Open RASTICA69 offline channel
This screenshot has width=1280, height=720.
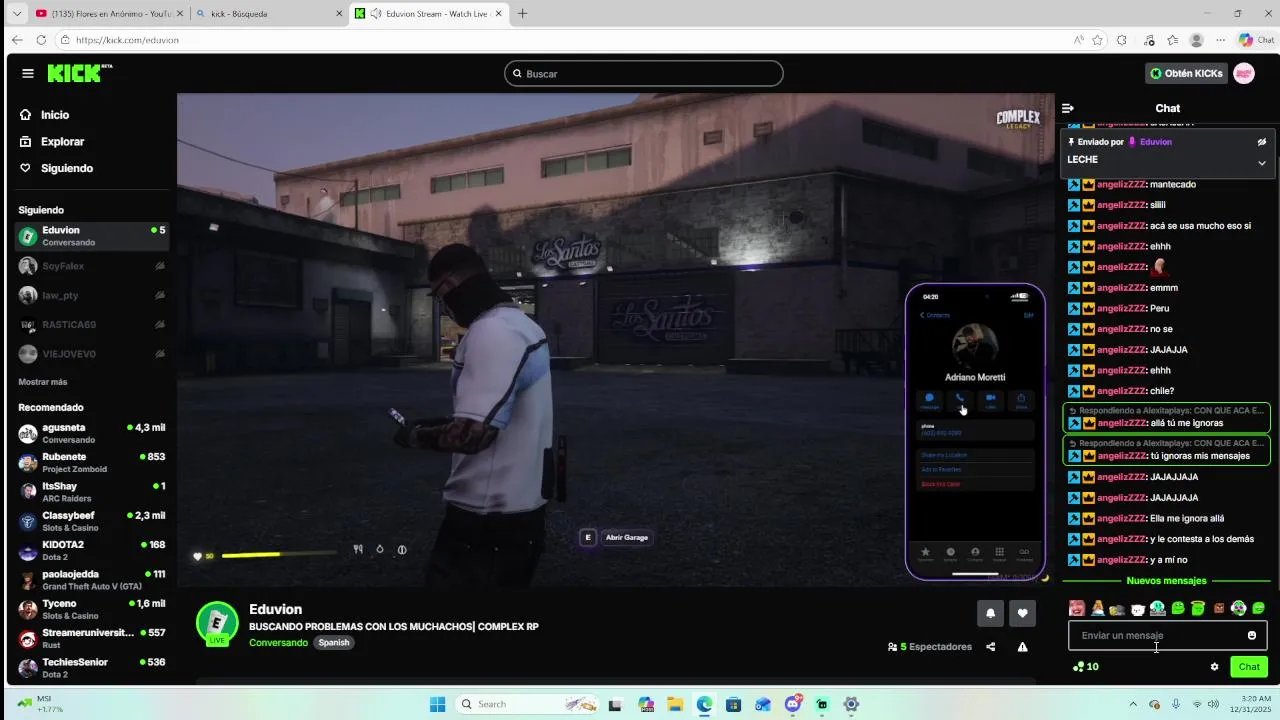92,324
